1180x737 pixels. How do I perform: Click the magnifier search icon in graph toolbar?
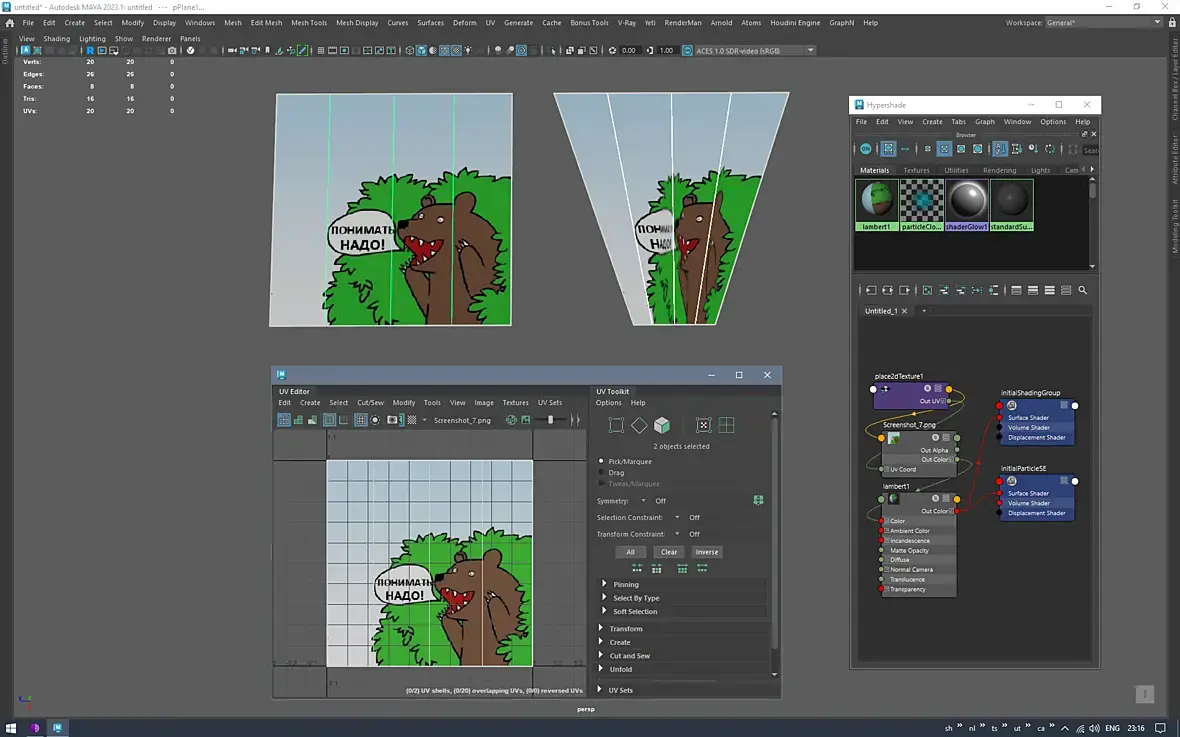tap(1082, 290)
